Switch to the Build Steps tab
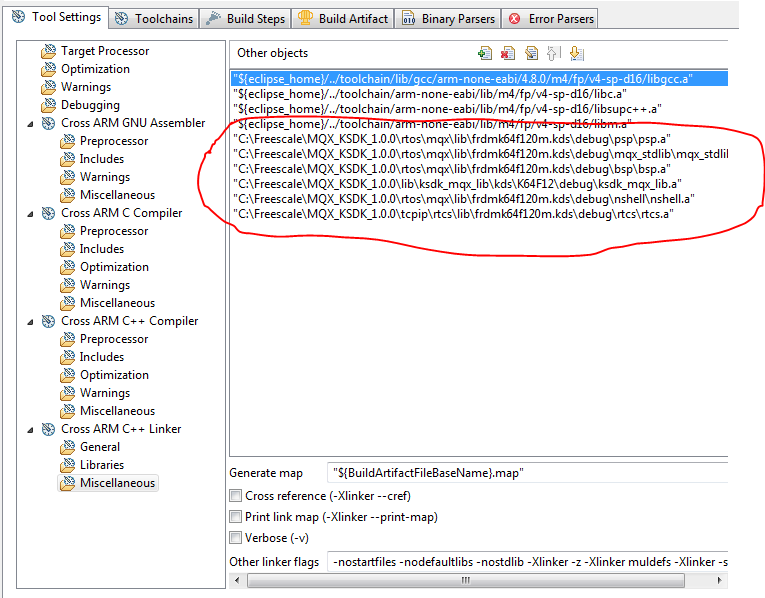The height and width of the screenshot is (598, 765). click(x=245, y=19)
